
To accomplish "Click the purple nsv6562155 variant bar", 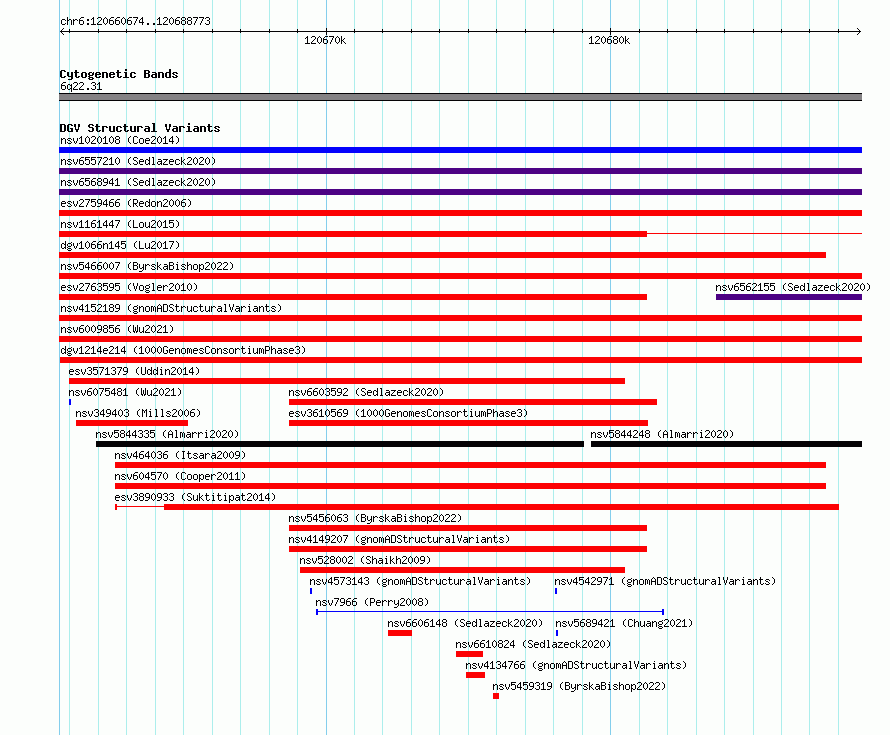I will tap(789, 297).
